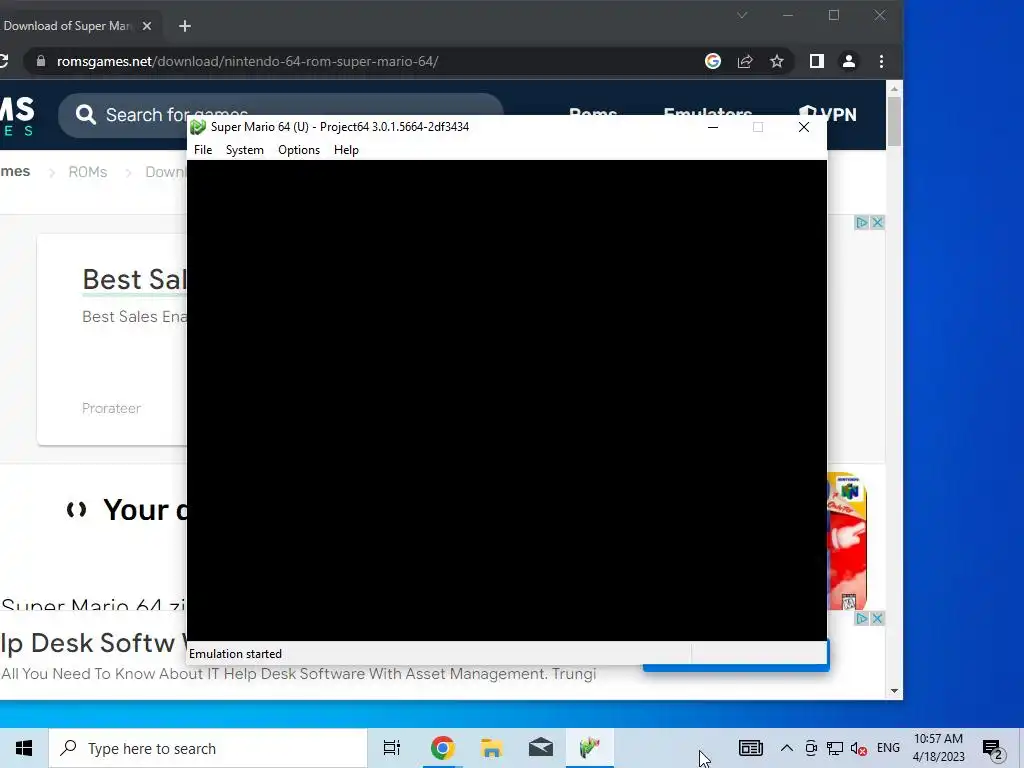Click the Chrome address bar URL

pyautogui.click(x=248, y=61)
